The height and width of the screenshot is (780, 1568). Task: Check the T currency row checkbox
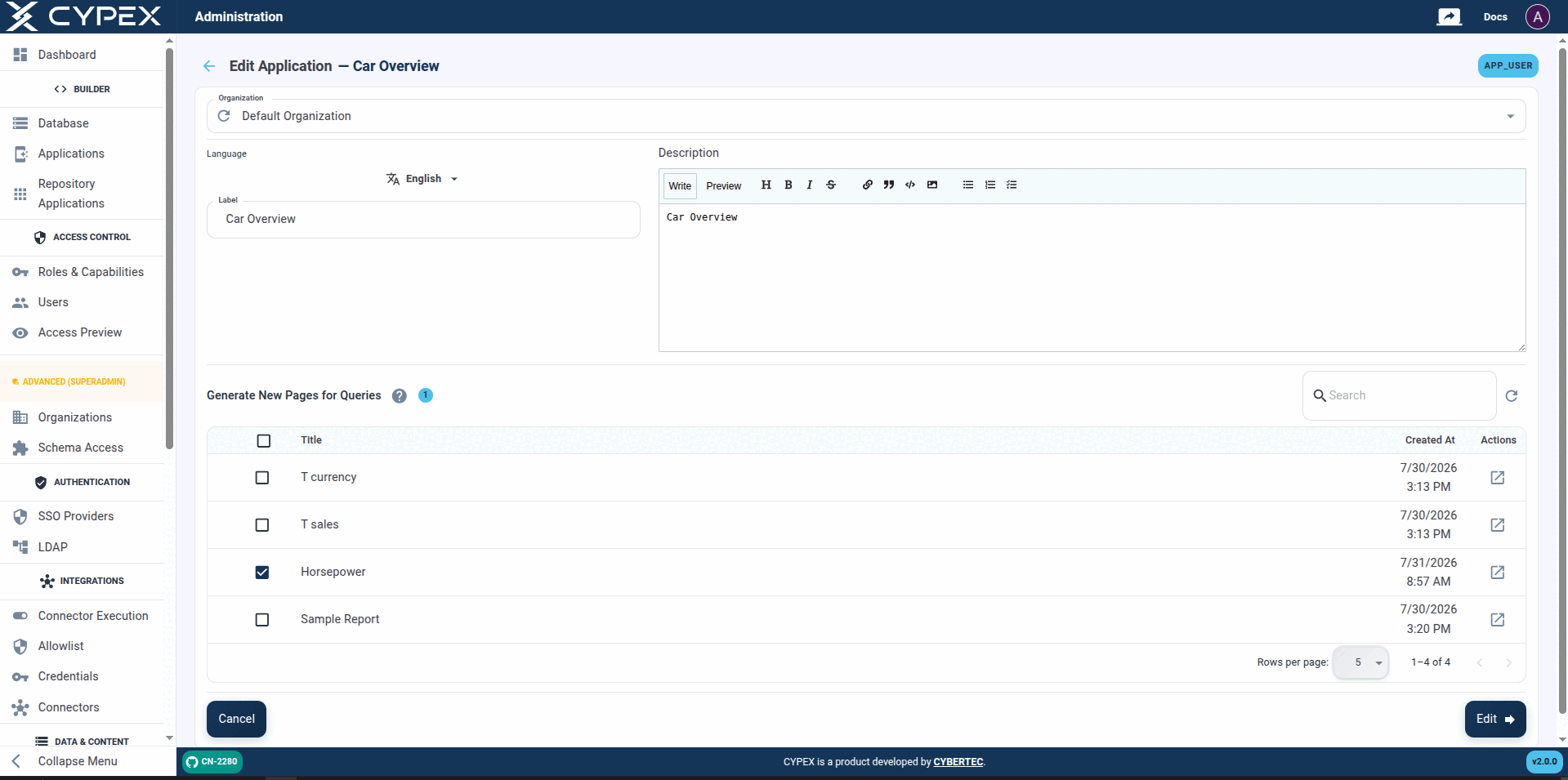[261, 477]
